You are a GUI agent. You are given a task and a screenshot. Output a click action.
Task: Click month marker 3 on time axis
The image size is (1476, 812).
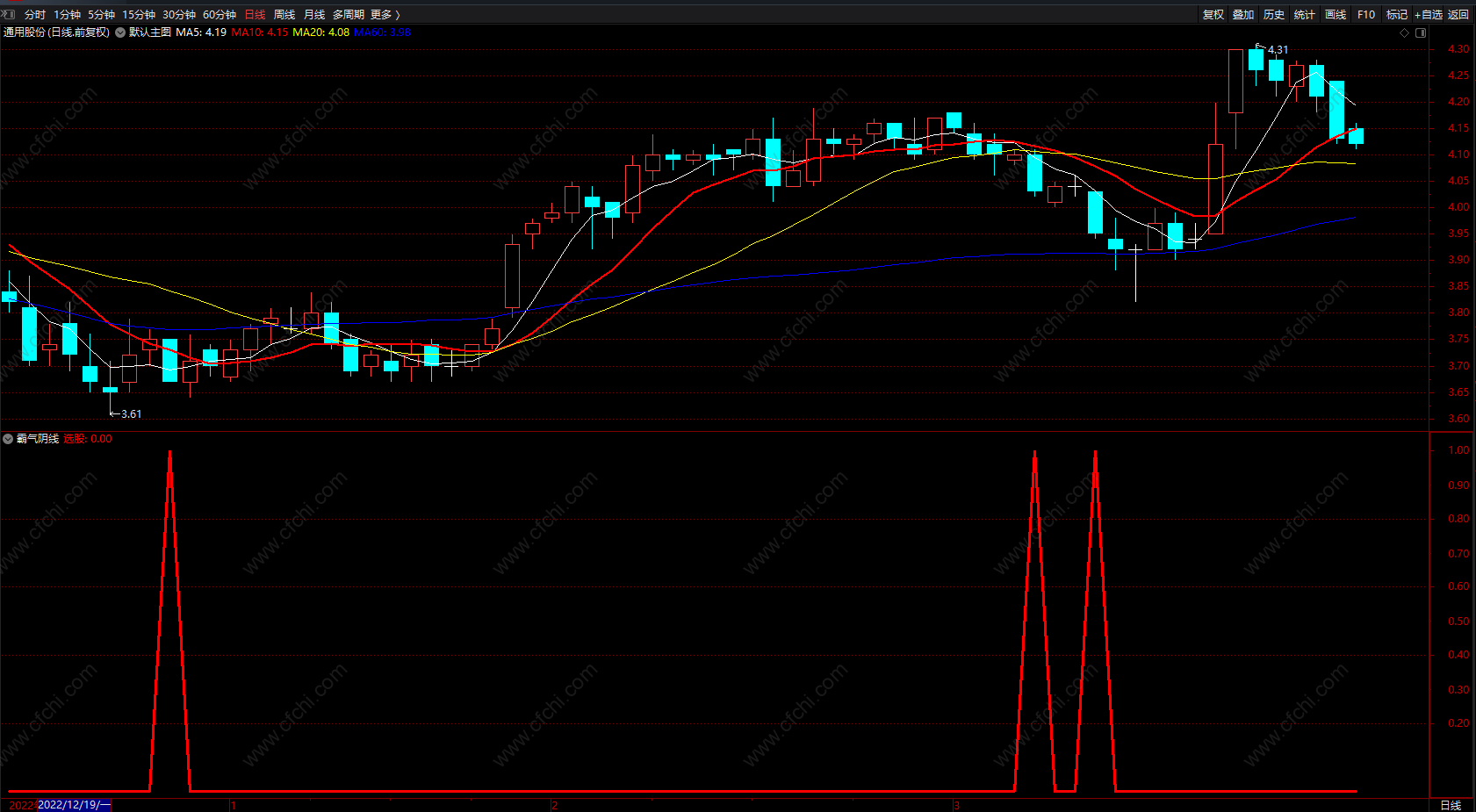click(x=957, y=805)
